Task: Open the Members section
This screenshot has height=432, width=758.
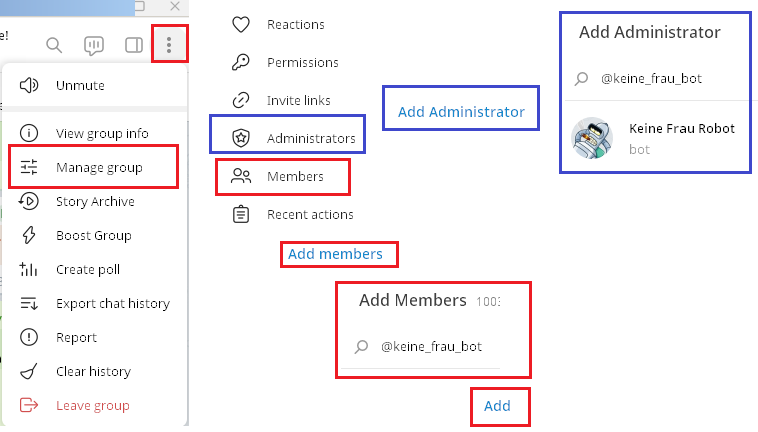Action: 294,177
